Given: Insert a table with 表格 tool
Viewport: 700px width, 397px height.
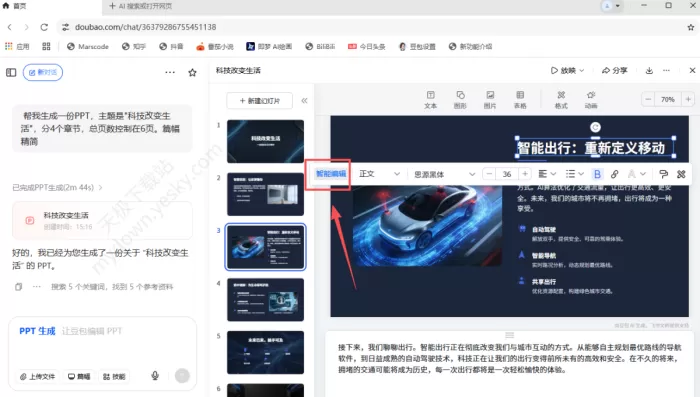Looking at the screenshot, I should click(x=520, y=100).
